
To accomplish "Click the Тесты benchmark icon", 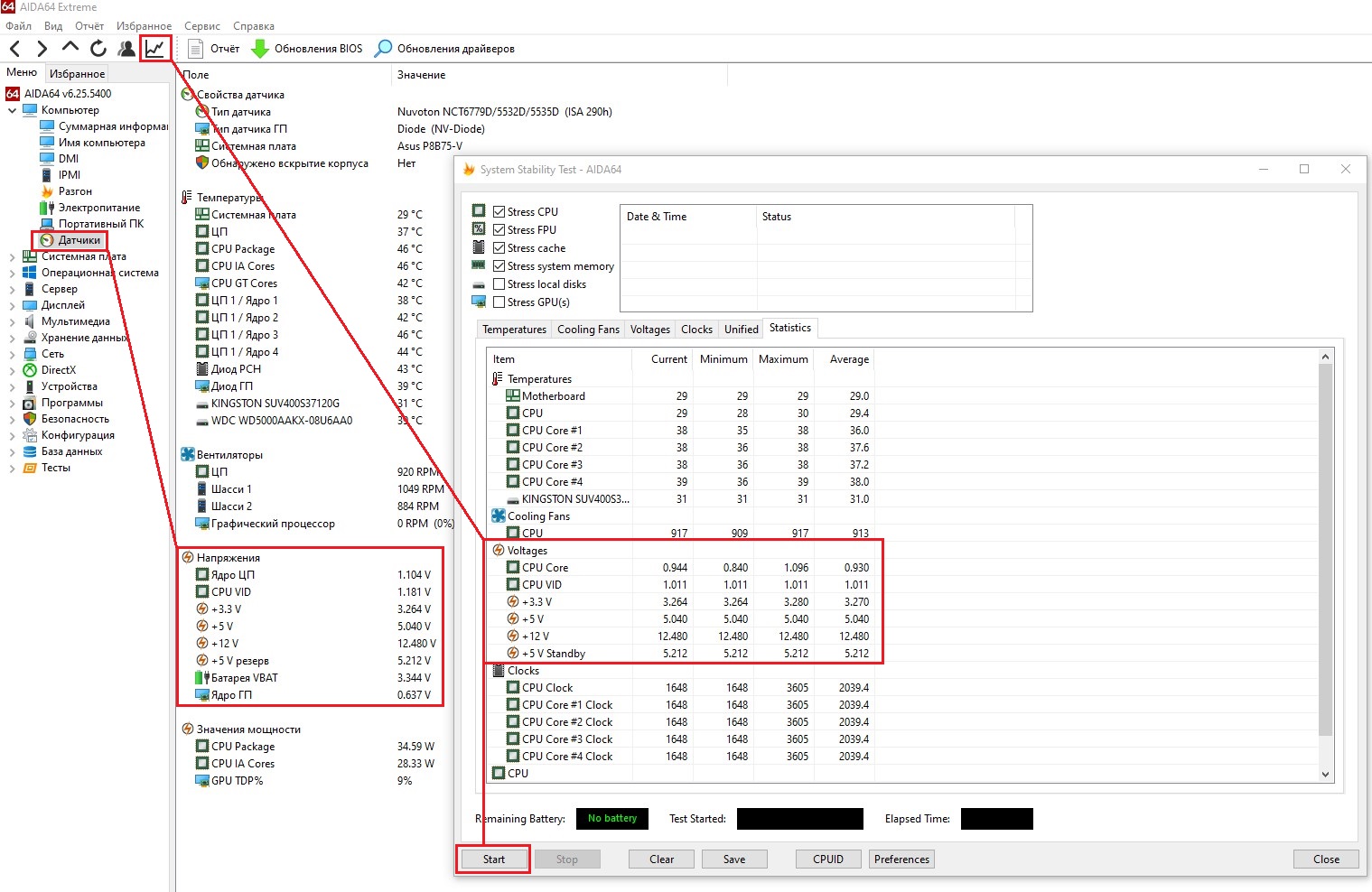I will pyautogui.click(x=30, y=468).
